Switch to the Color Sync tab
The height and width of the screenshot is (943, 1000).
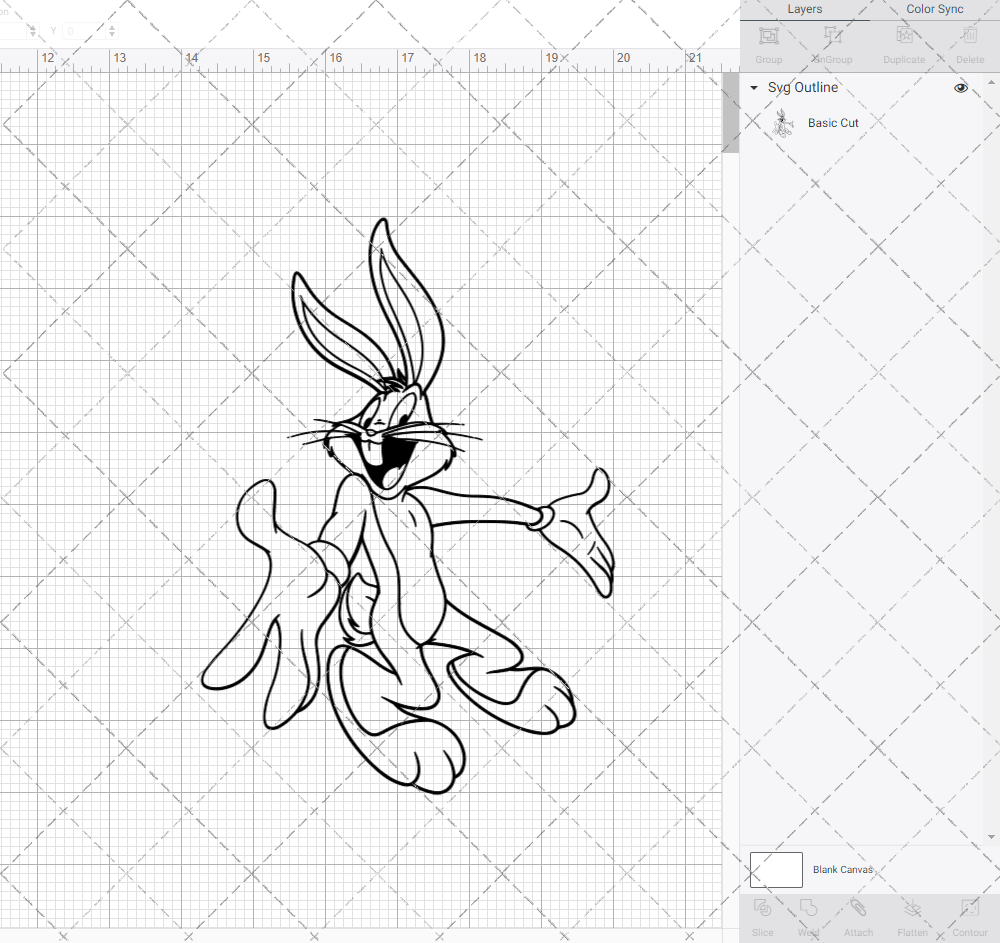pos(934,9)
